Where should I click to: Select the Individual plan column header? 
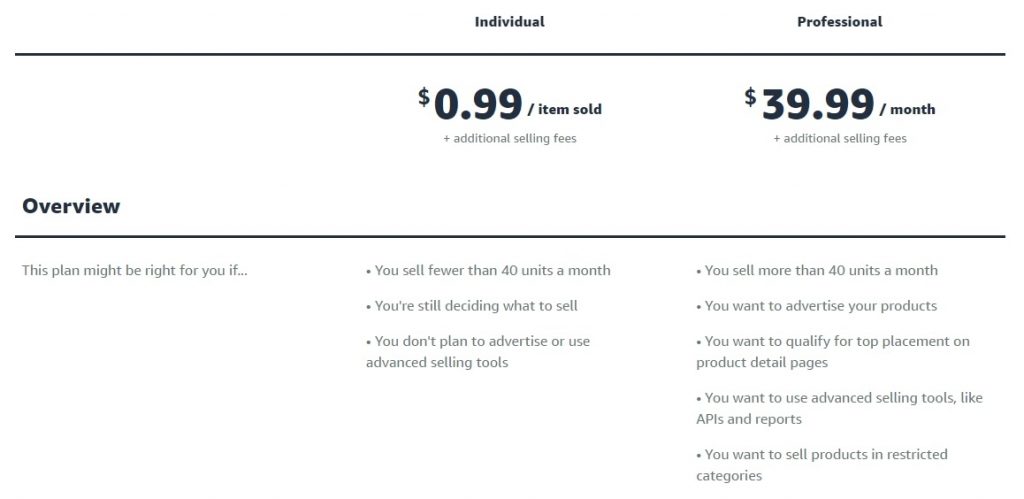coord(509,22)
